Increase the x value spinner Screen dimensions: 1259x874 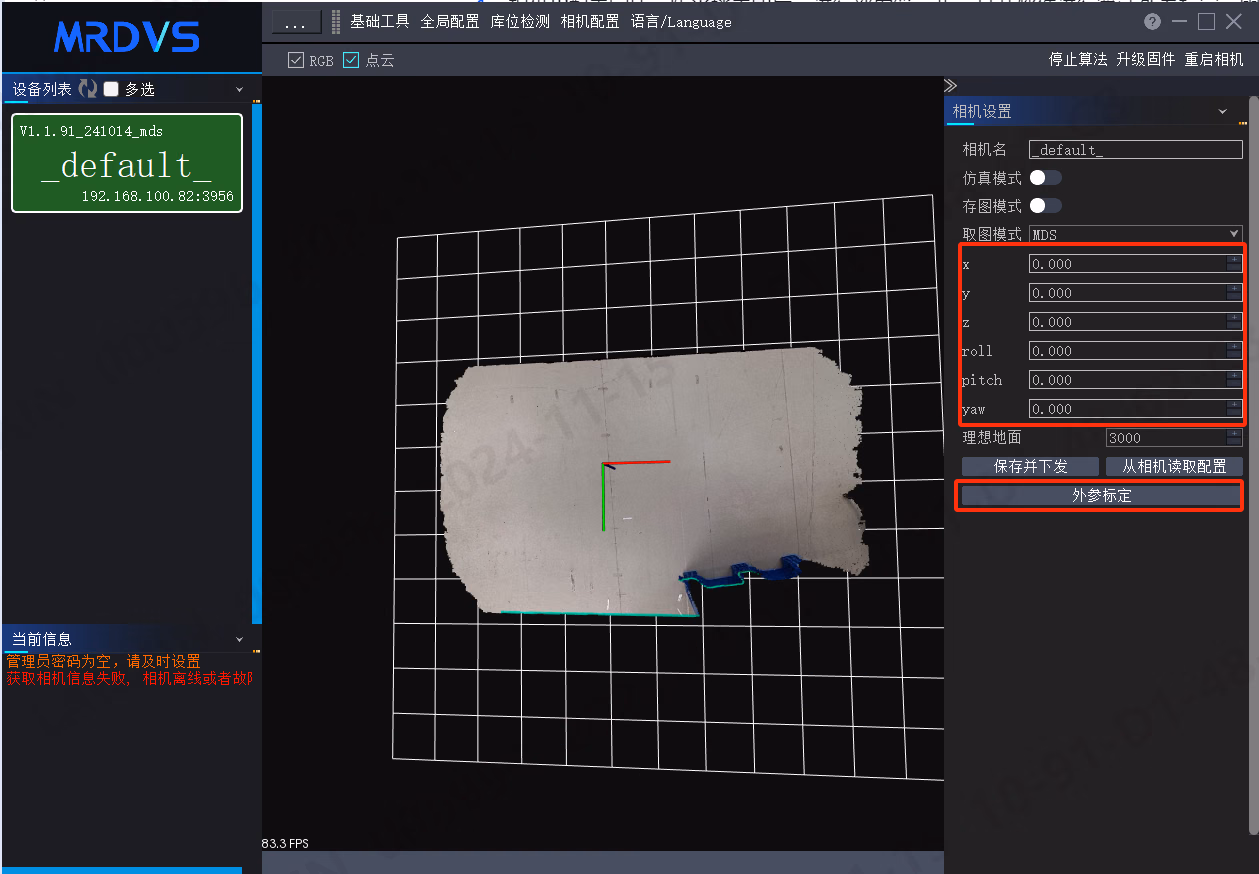point(1235,260)
